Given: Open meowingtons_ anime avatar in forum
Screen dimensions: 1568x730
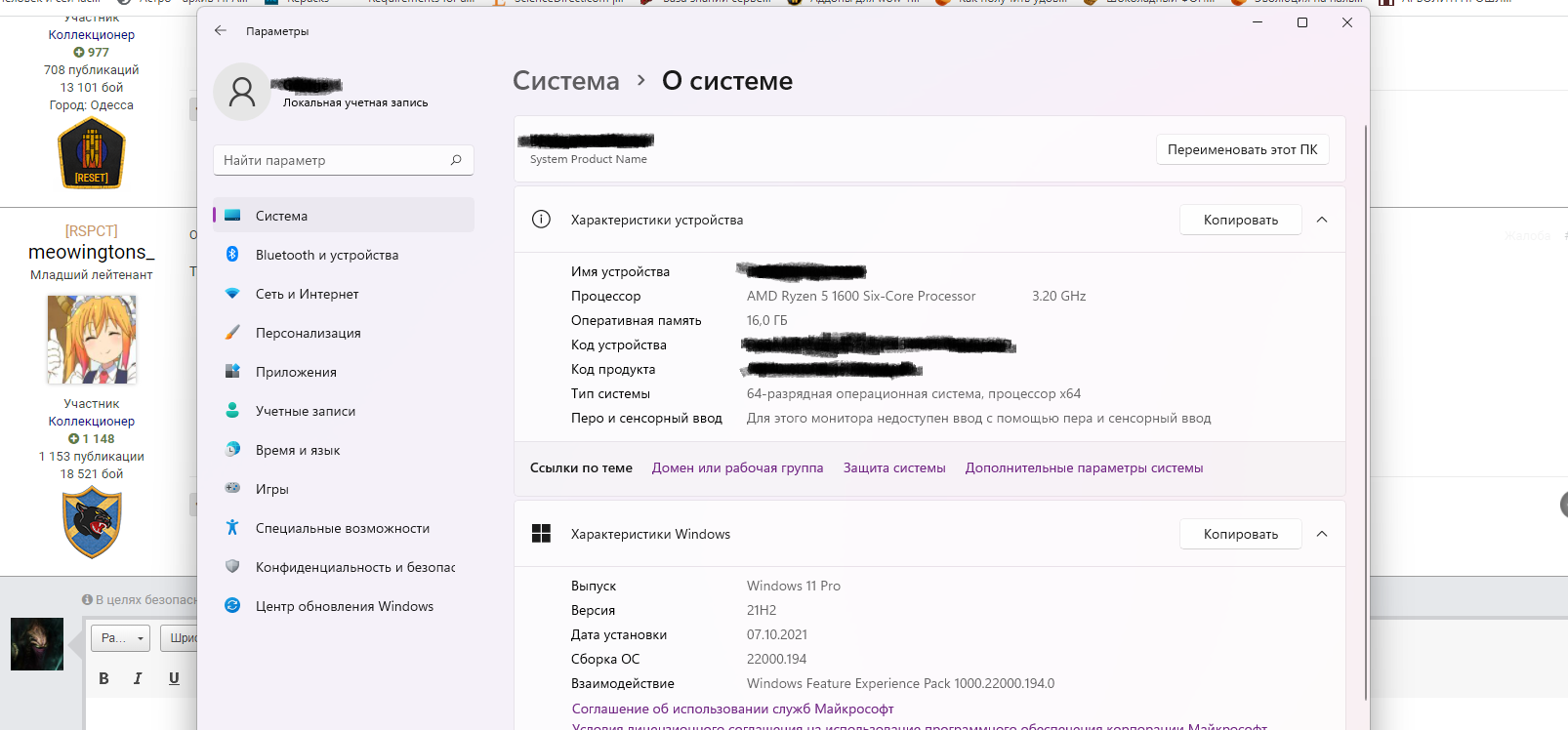Looking at the screenshot, I should pyautogui.click(x=92, y=340).
